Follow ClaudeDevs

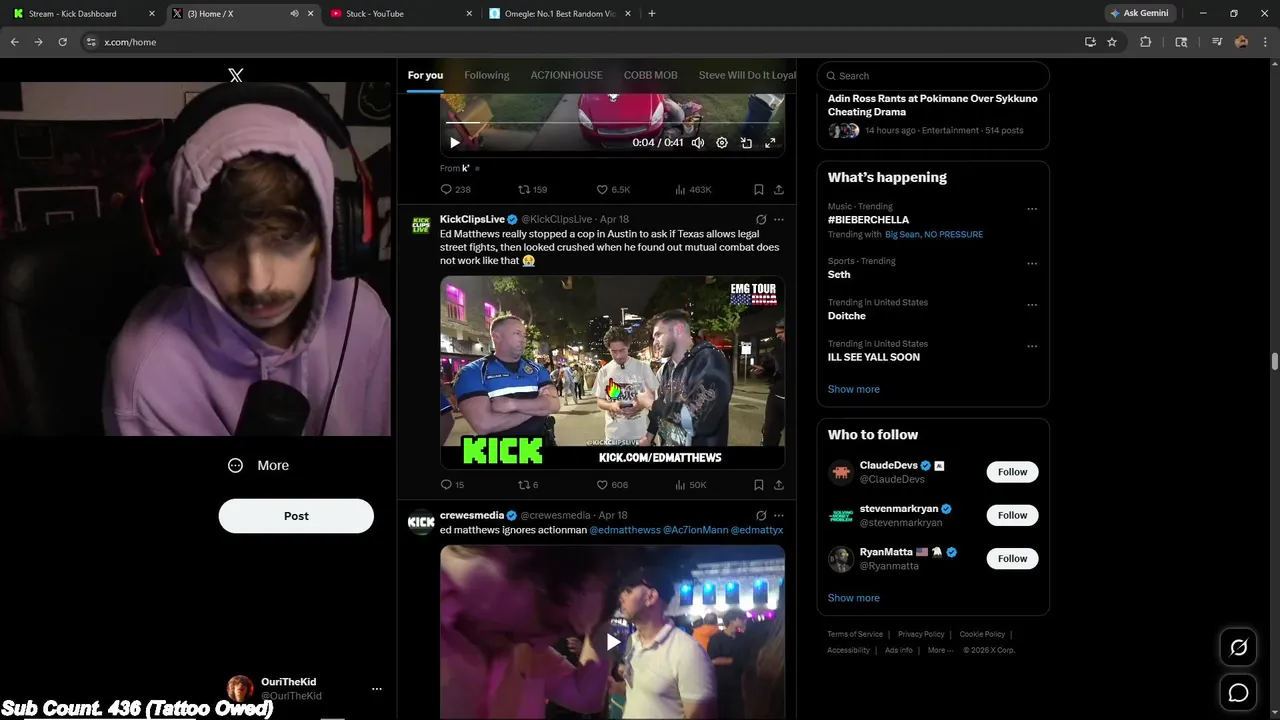click(x=1012, y=472)
